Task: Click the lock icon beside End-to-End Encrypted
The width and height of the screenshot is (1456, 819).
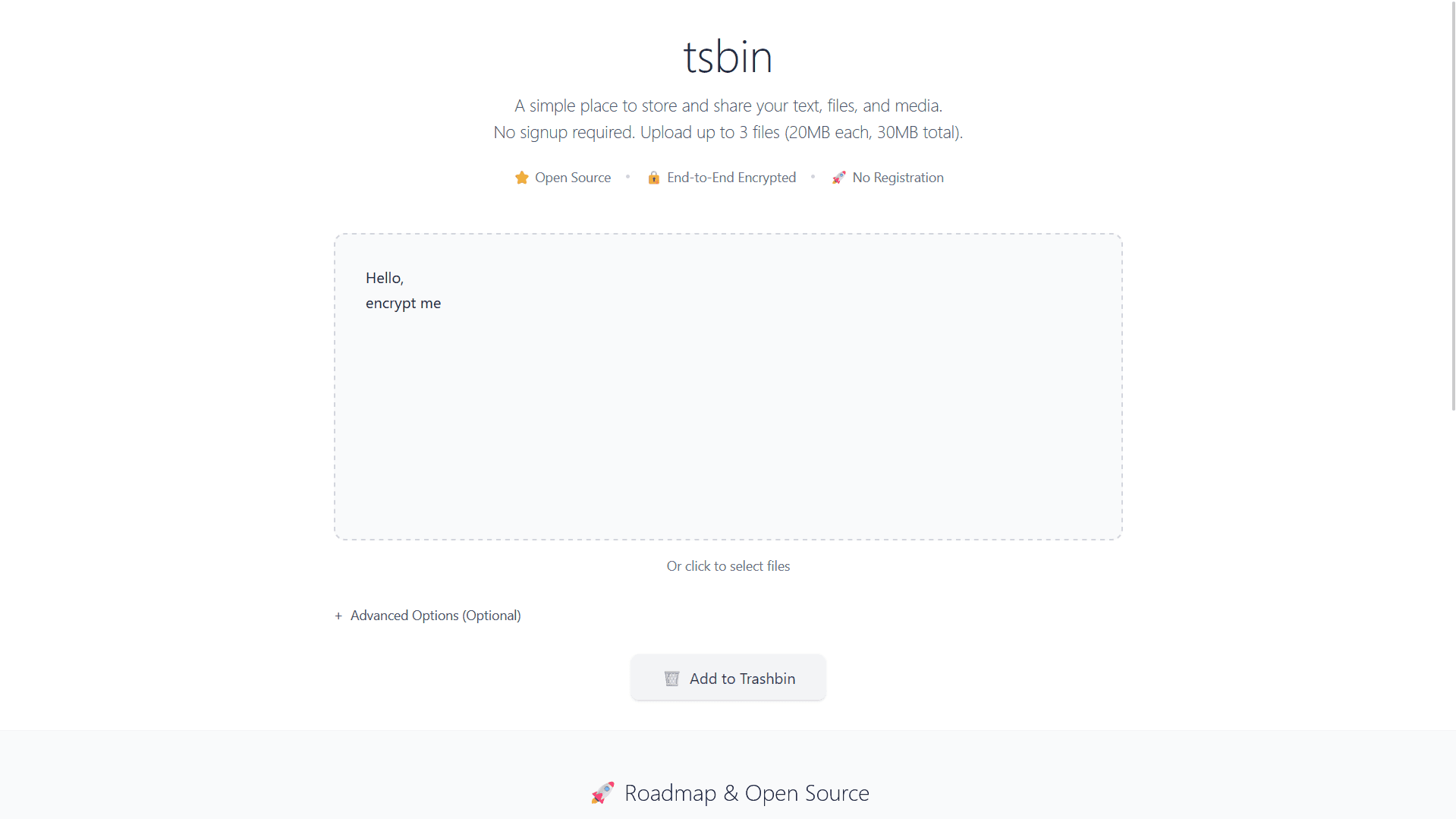Action: pos(654,178)
